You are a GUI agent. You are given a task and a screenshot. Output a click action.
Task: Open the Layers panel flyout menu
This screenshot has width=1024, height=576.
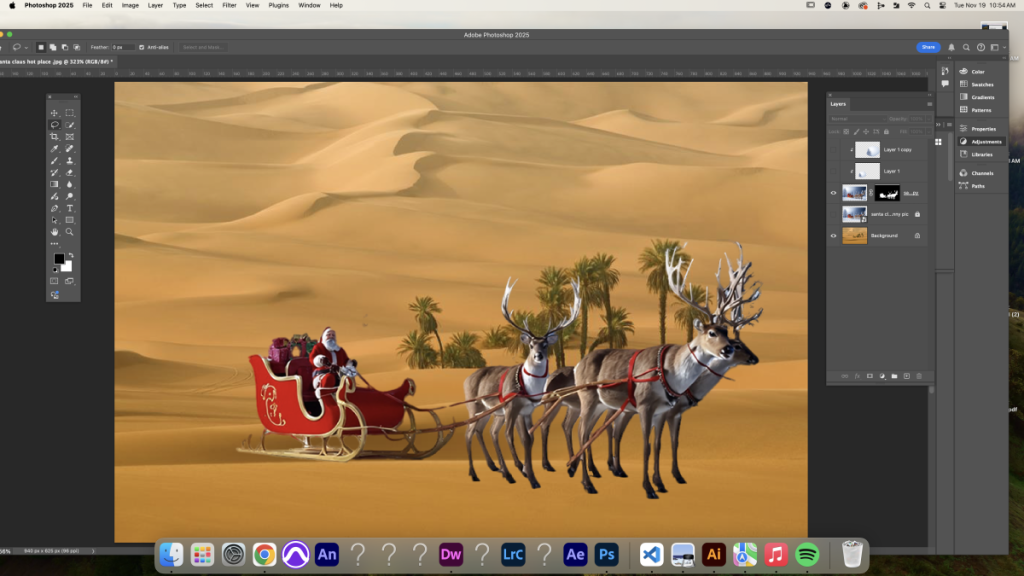[929, 104]
